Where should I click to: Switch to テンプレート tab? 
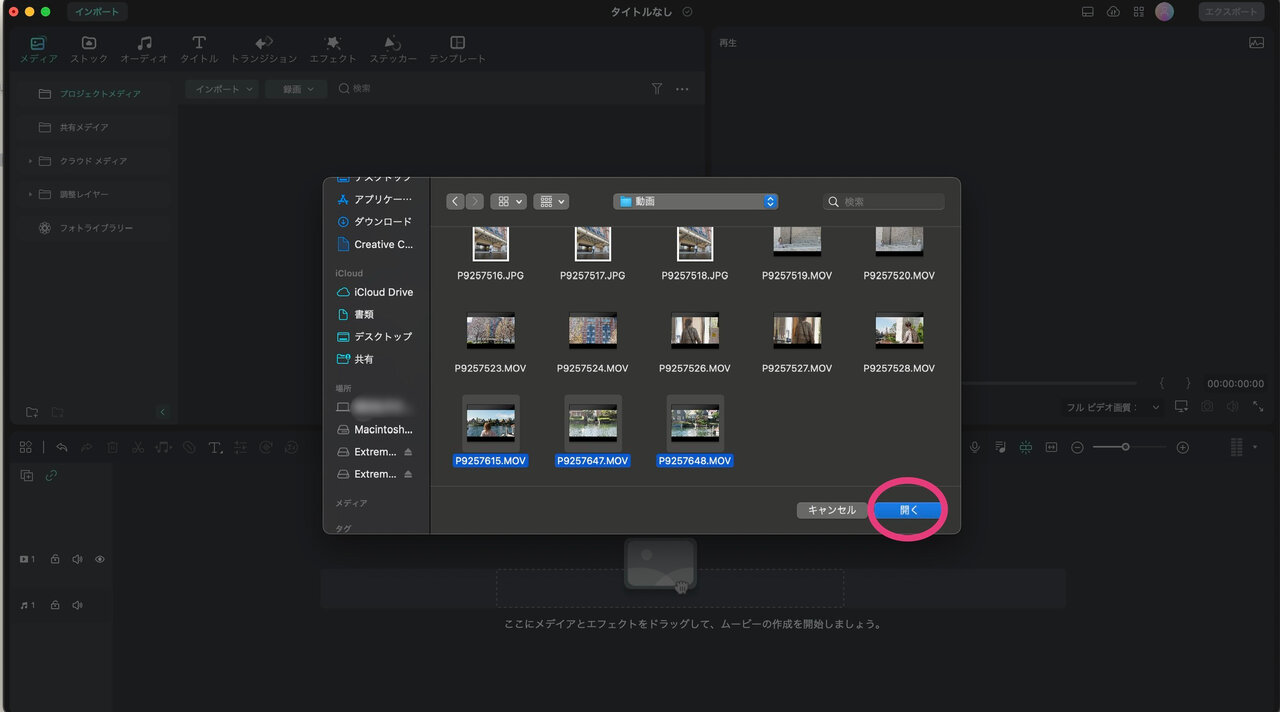click(x=457, y=49)
